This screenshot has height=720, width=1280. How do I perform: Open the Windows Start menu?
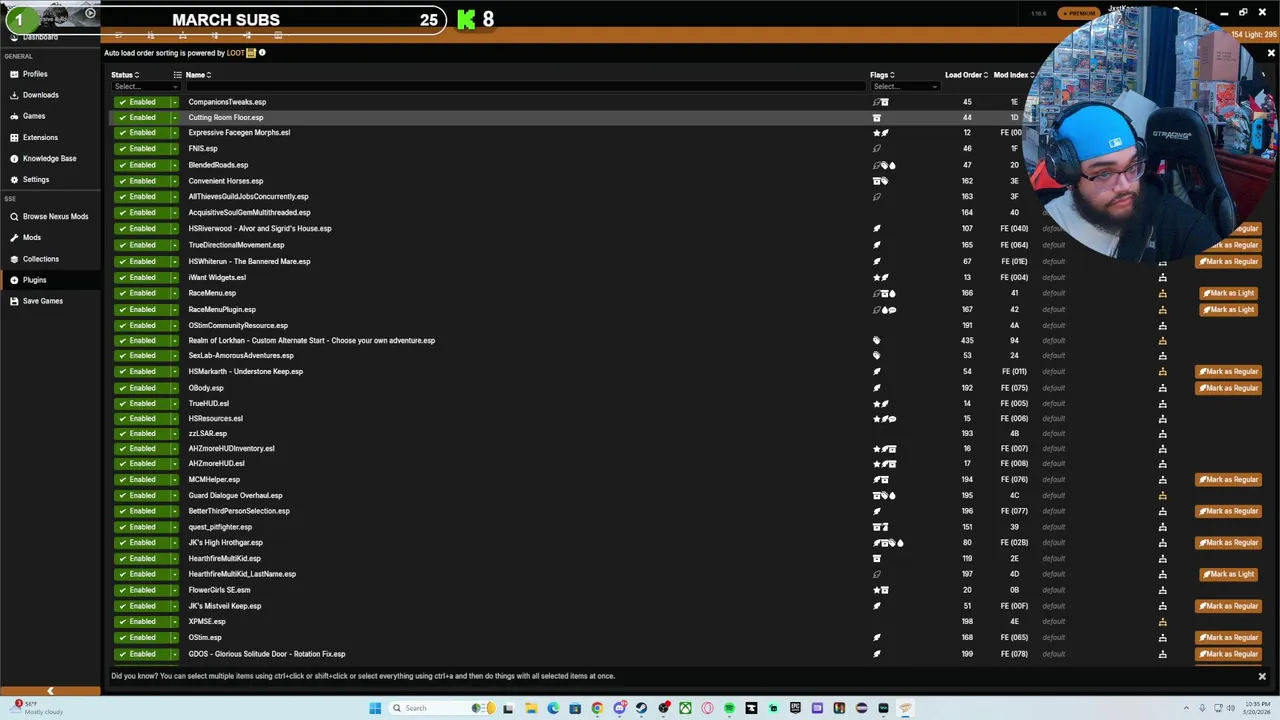(x=375, y=708)
